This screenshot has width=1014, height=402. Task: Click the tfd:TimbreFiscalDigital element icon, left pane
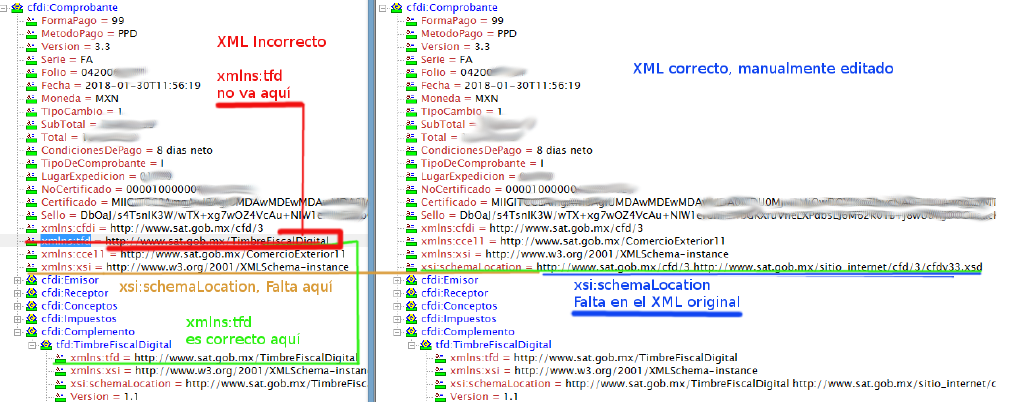click(46, 345)
